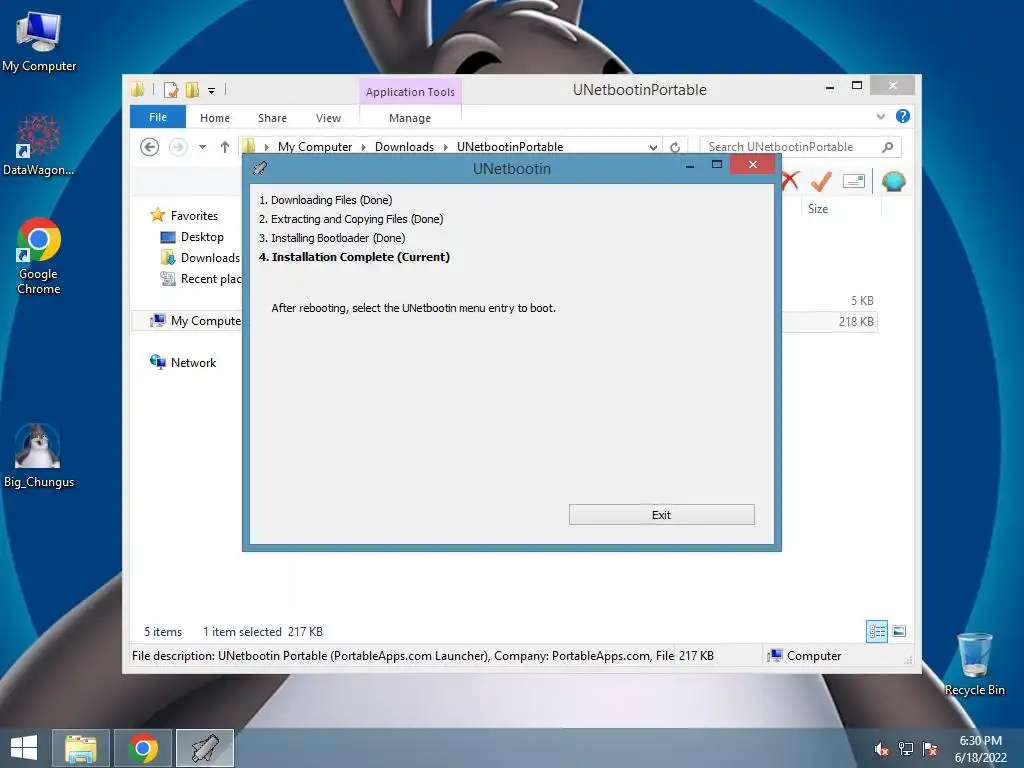This screenshot has height=768, width=1024.
Task: Click the Explorer forward arrow button
Action: tap(178, 147)
